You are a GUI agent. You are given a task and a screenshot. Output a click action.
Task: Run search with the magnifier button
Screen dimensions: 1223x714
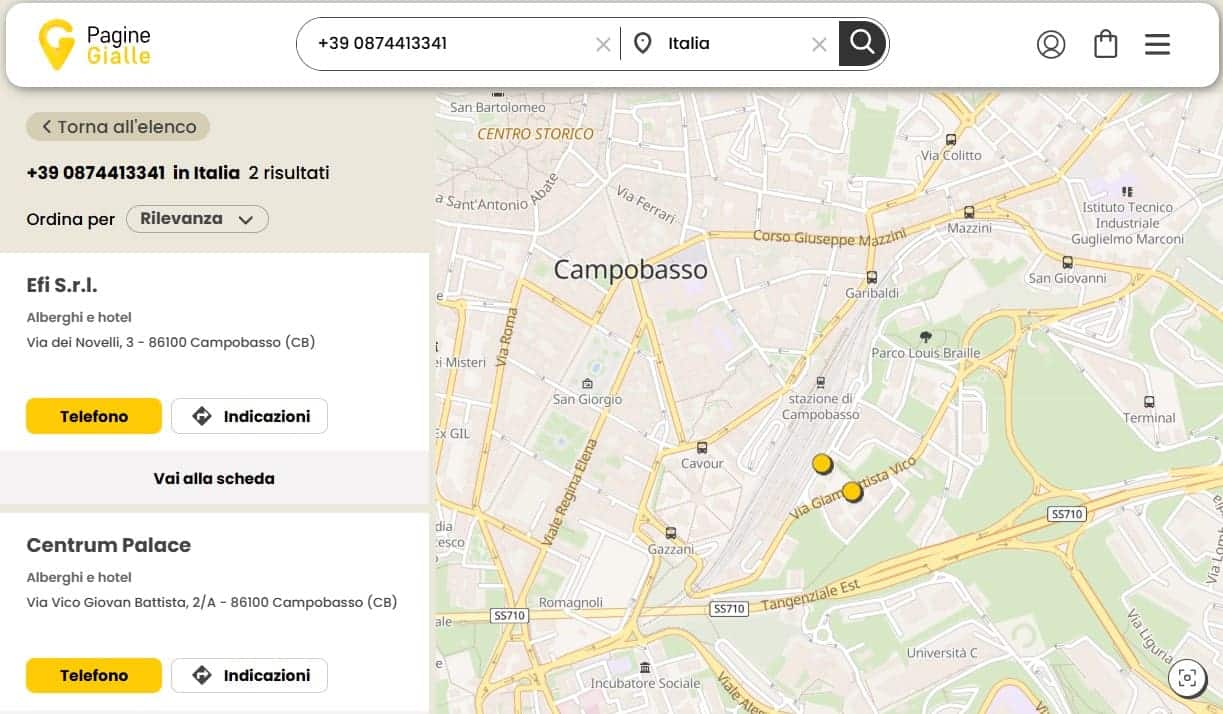click(862, 43)
